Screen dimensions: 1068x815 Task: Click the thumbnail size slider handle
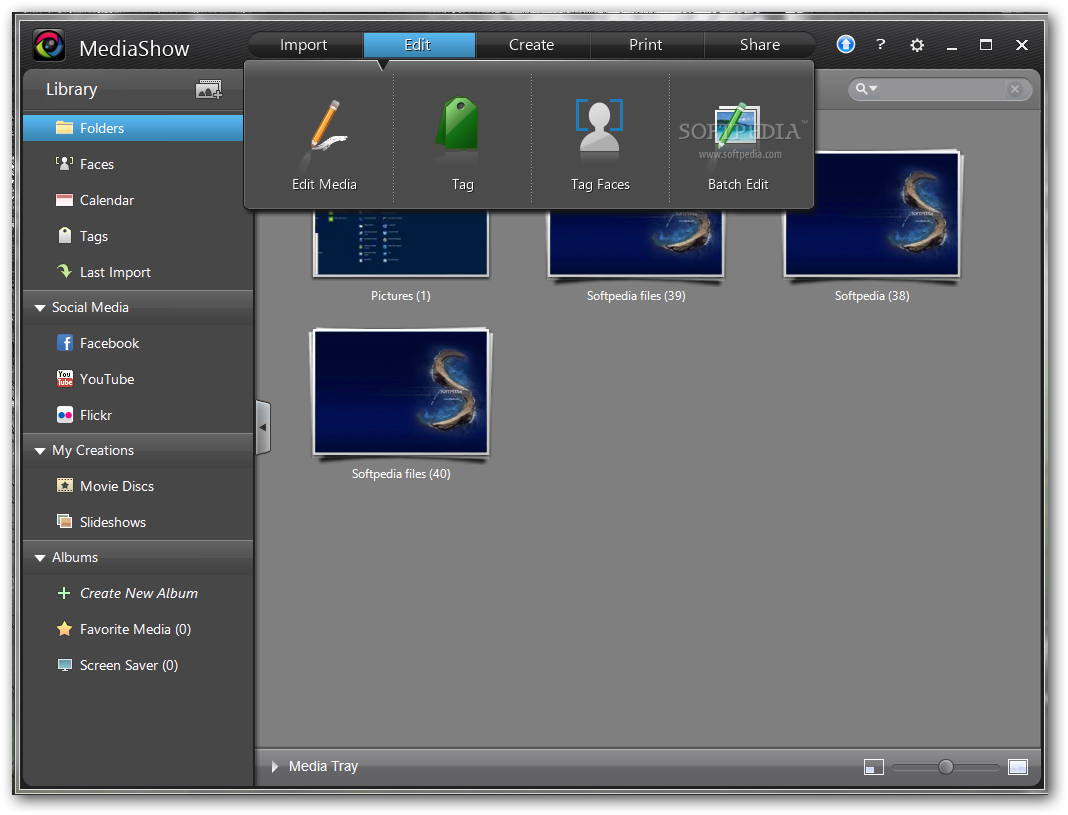pyautogui.click(x=945, y=767)
